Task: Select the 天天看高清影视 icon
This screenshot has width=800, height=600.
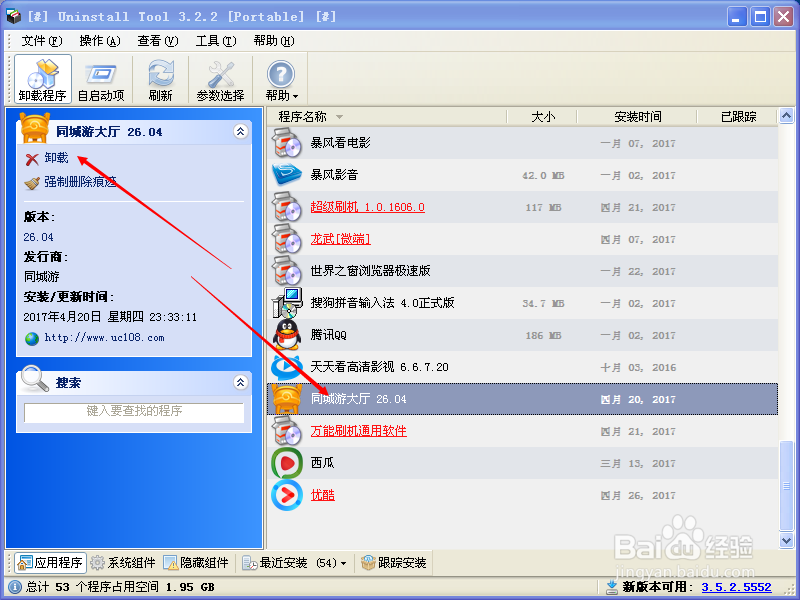Action: (287, 367)
